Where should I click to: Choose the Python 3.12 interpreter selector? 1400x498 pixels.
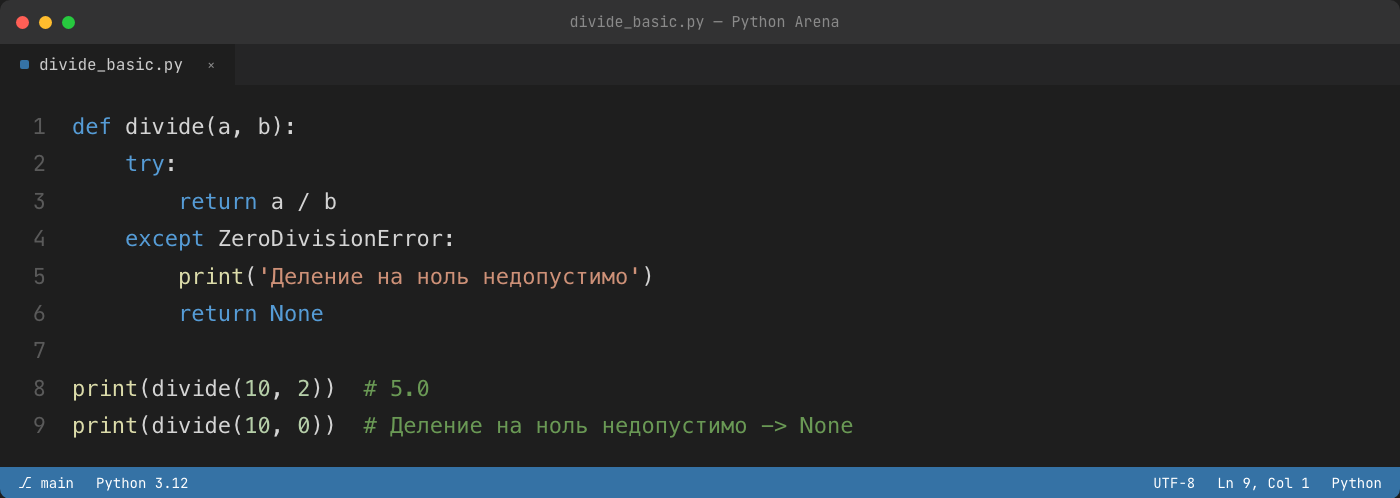click(142, 483)
